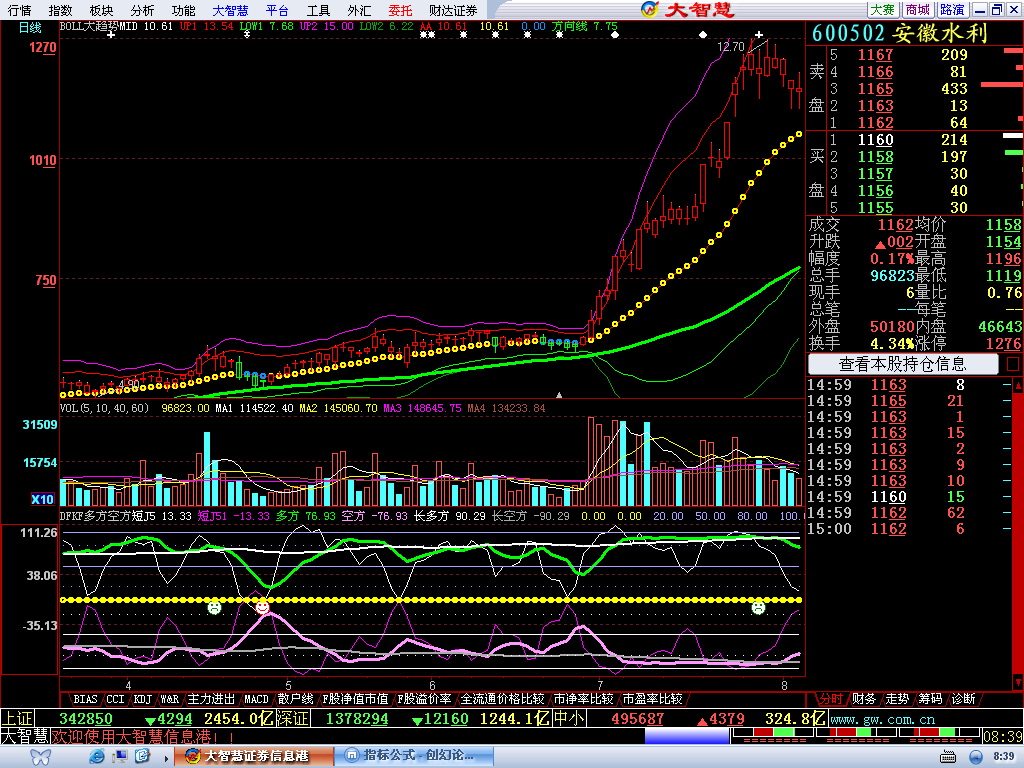Select the 财务 tab in right panel
Viewport: 1024px width, 768px height.
(863, 699)
